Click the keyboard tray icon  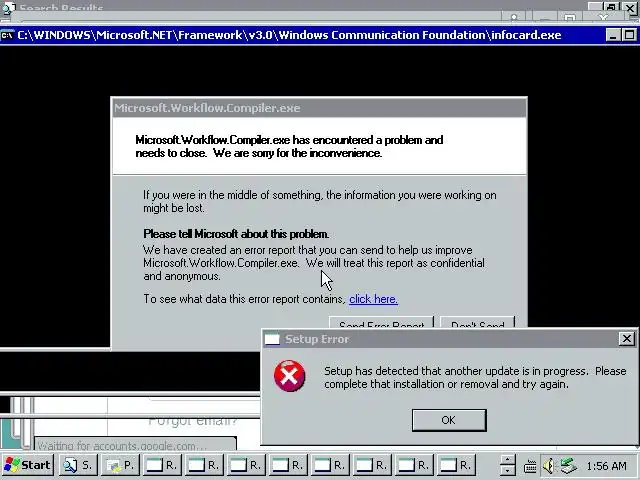pos(530,466)
